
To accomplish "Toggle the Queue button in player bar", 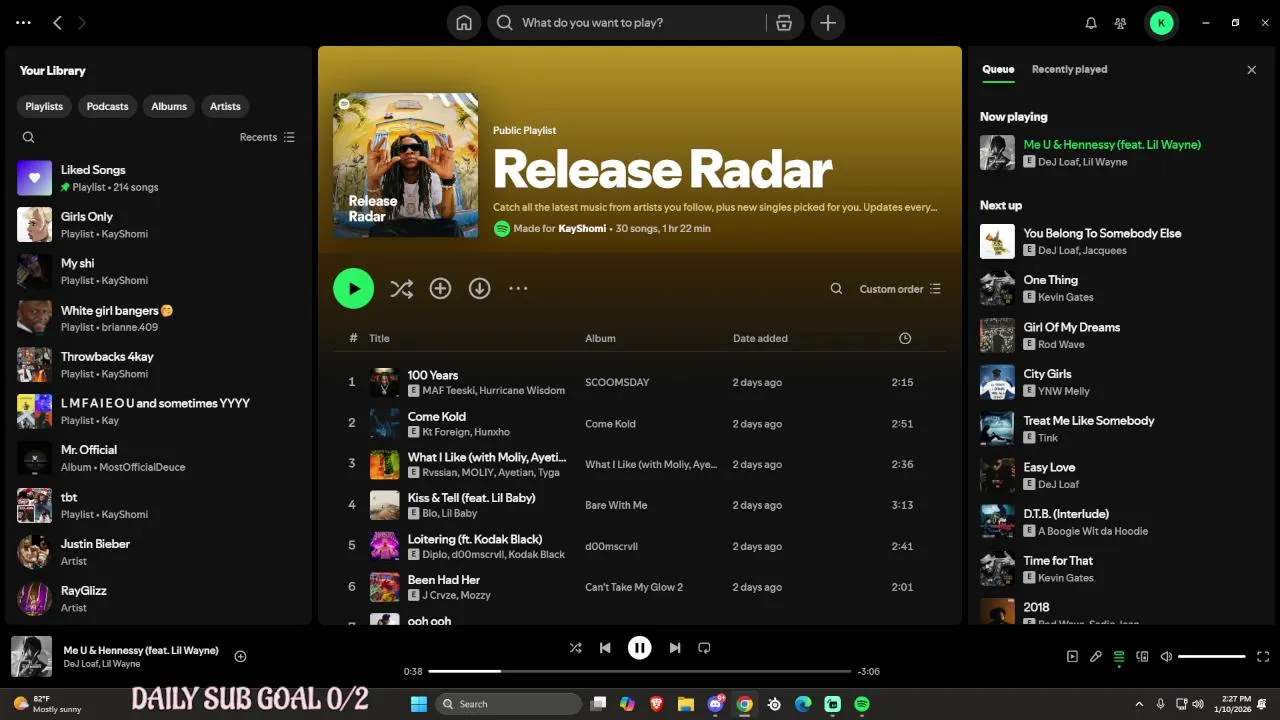I will click(1119, 657).
